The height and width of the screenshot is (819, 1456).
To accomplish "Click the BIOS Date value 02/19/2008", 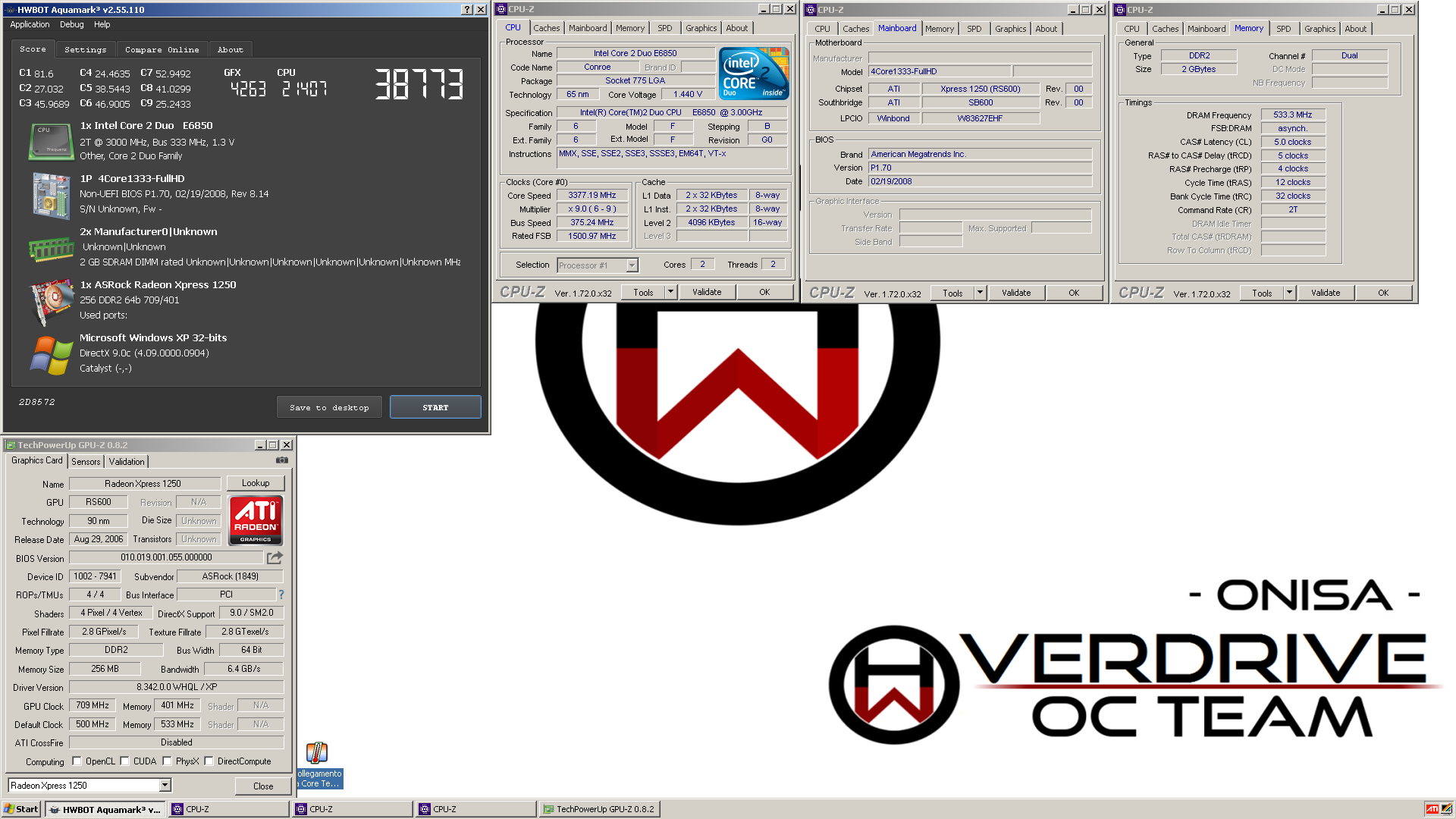I will pyautogui.click(x=980, y=181).
